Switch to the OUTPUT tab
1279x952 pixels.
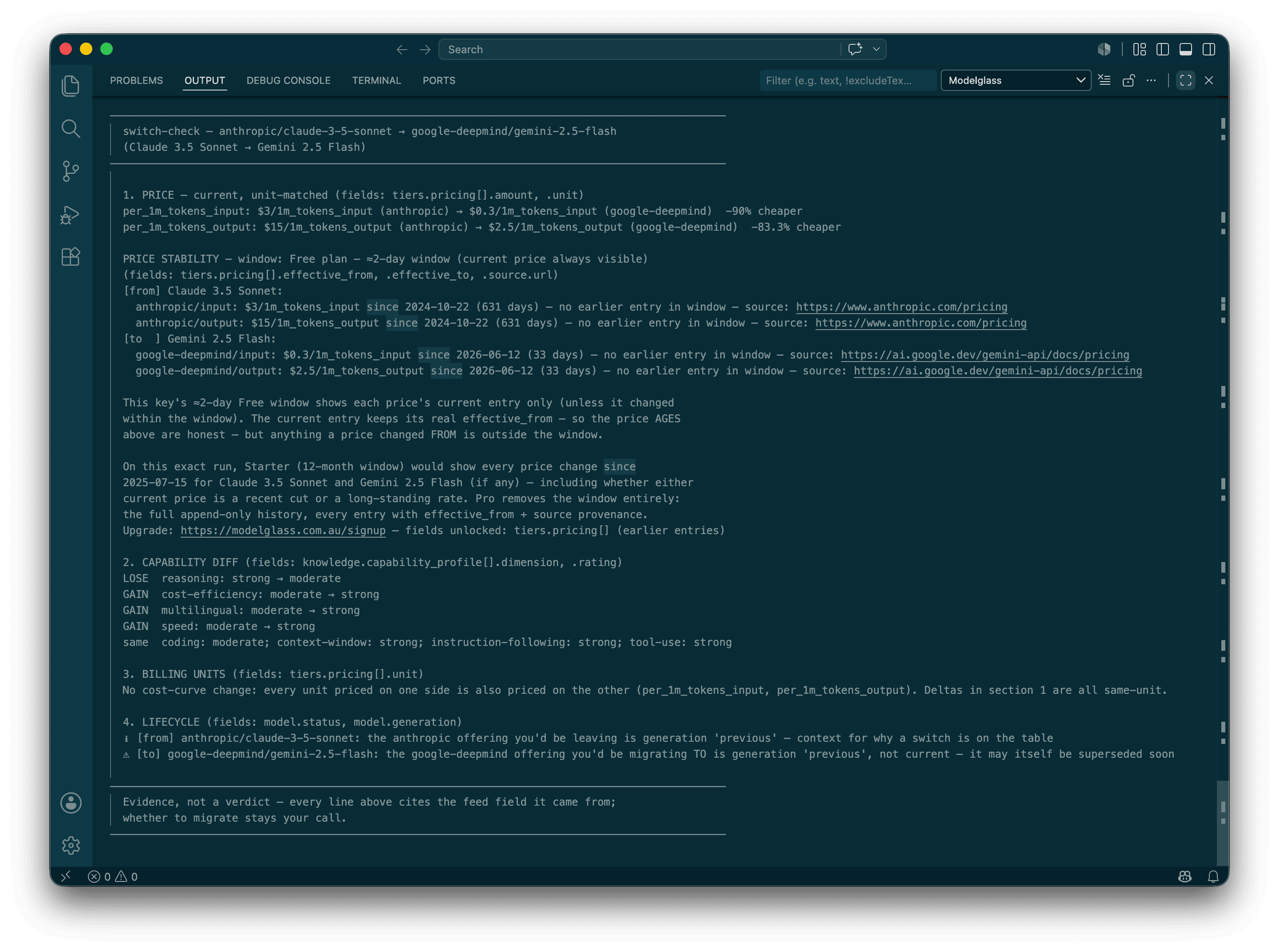point(205,80)
